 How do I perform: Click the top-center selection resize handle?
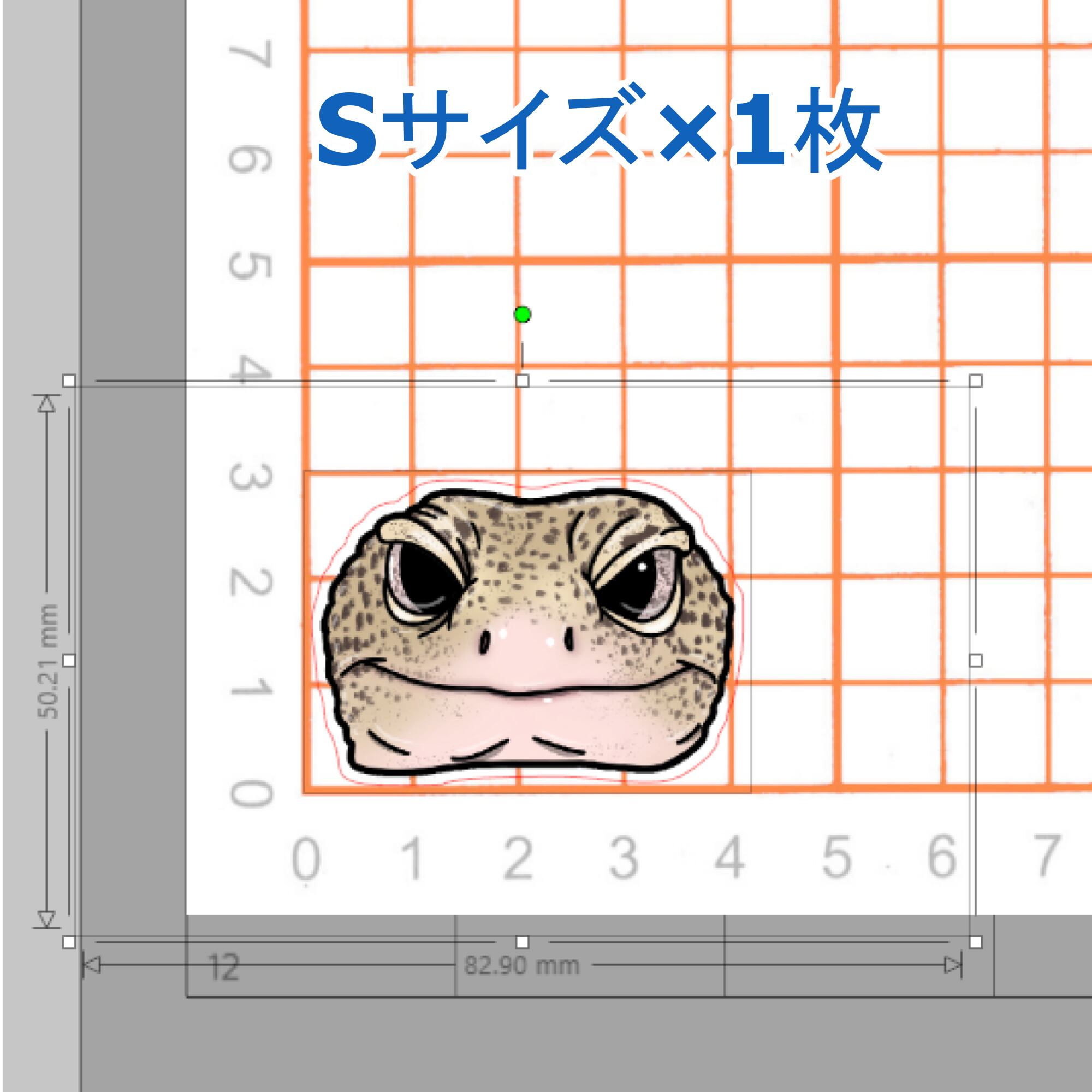tap(523, 381)
